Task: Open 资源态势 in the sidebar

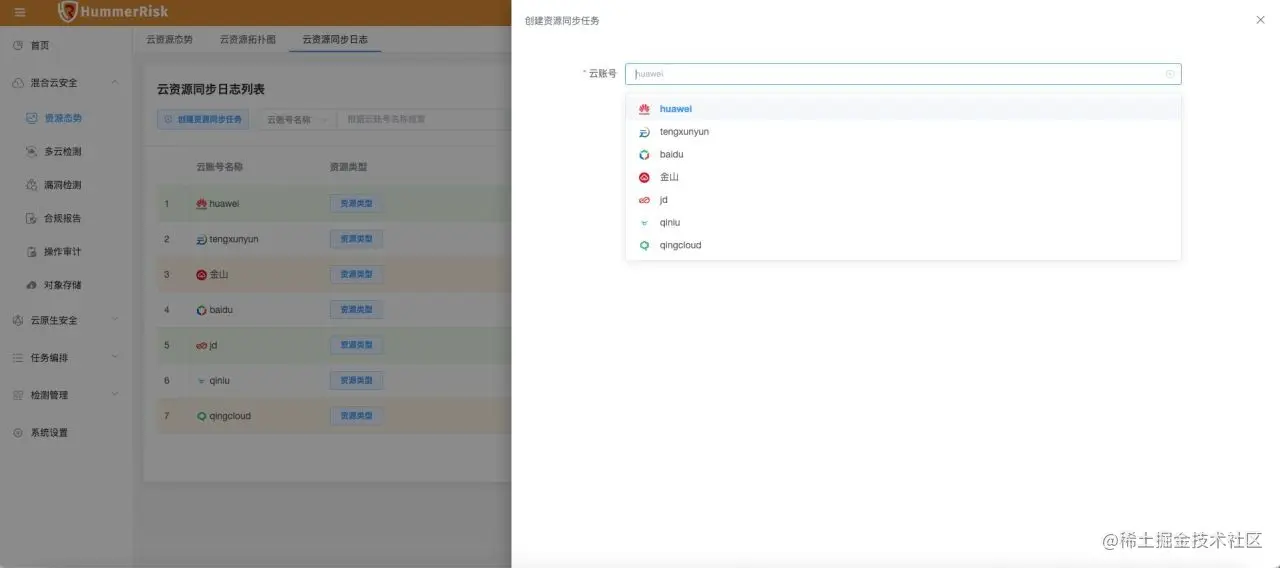Action: 65,118
